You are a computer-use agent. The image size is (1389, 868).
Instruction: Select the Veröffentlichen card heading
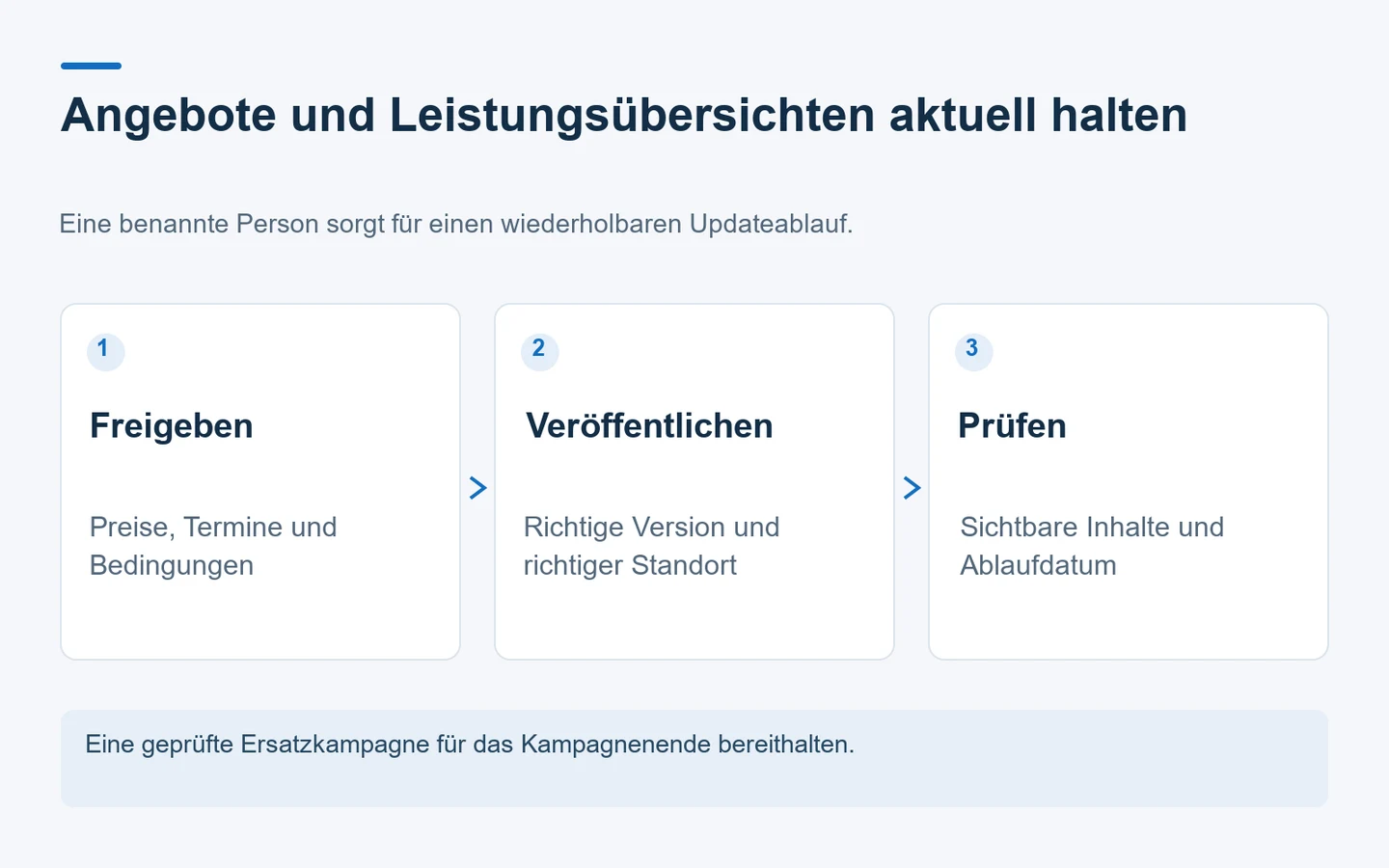(649, 426)
